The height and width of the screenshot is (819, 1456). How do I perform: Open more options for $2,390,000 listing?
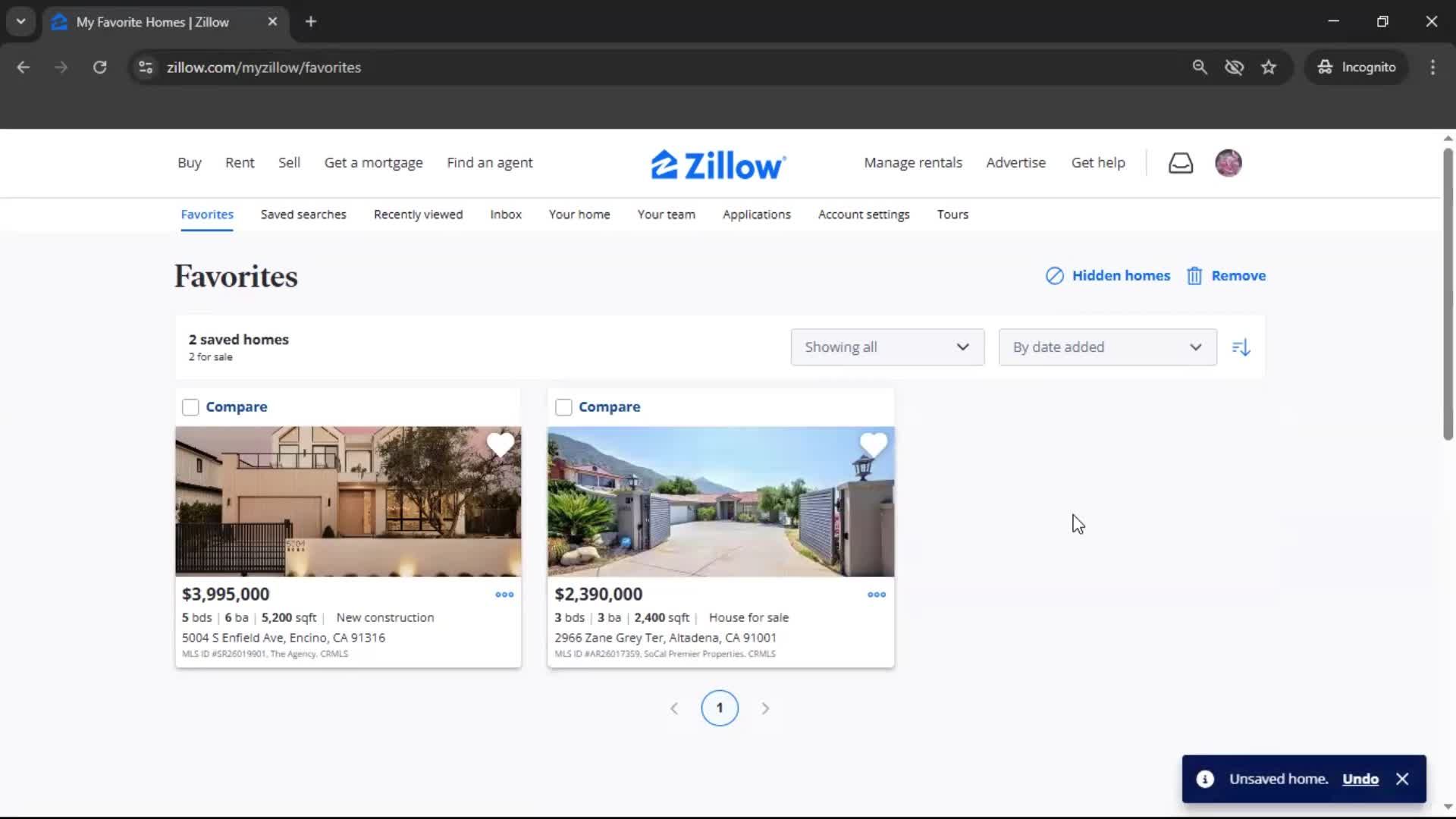[x=877, y=595]
